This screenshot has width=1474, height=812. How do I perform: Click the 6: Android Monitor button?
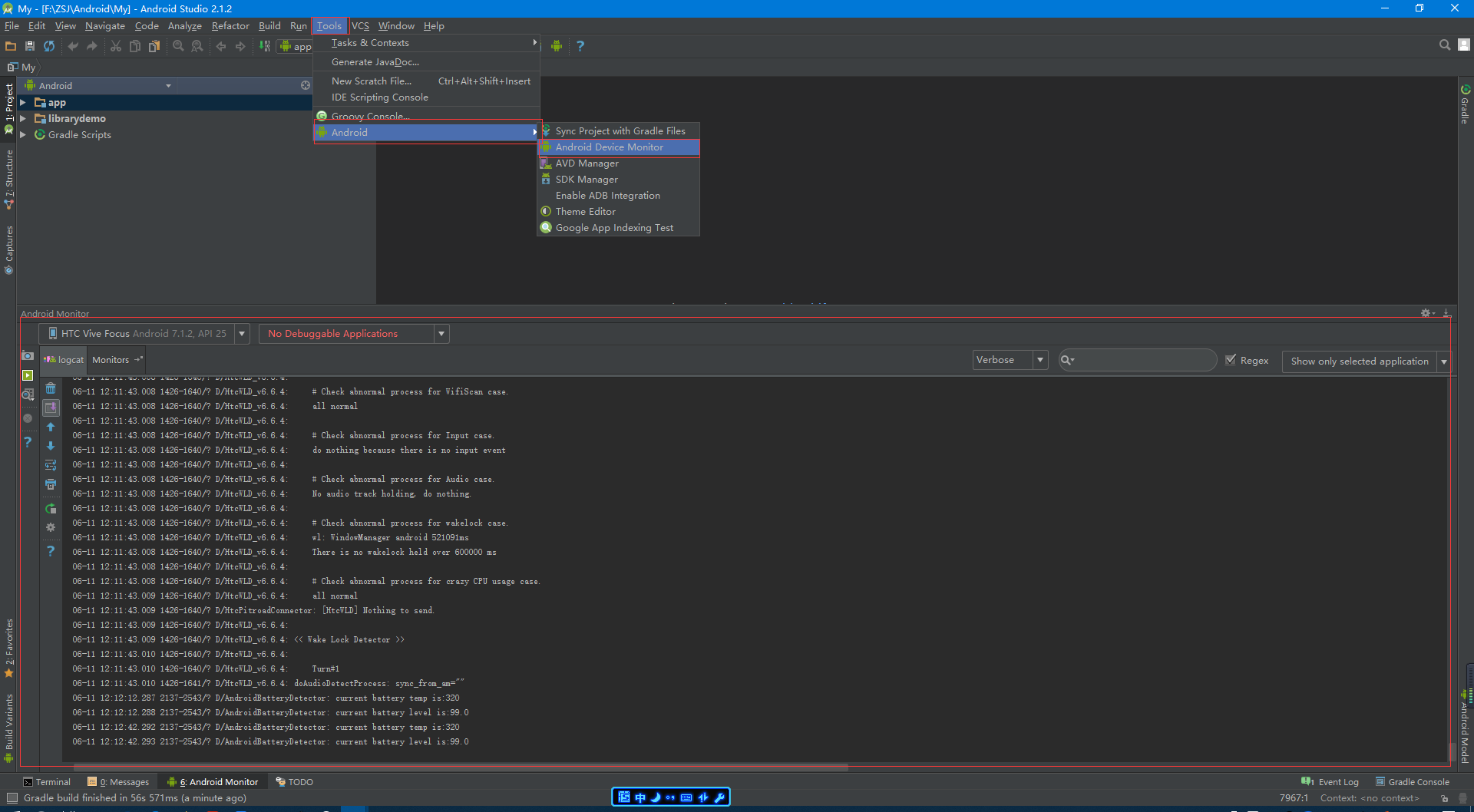(x=213, y=782)
